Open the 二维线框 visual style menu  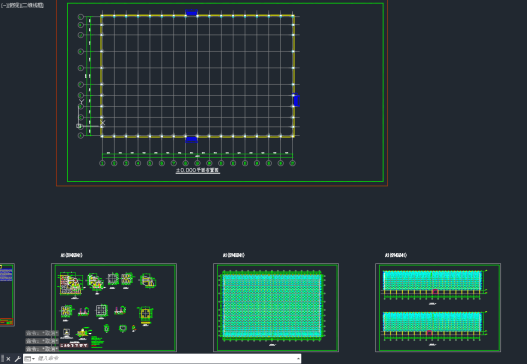[x=33, y=5]
